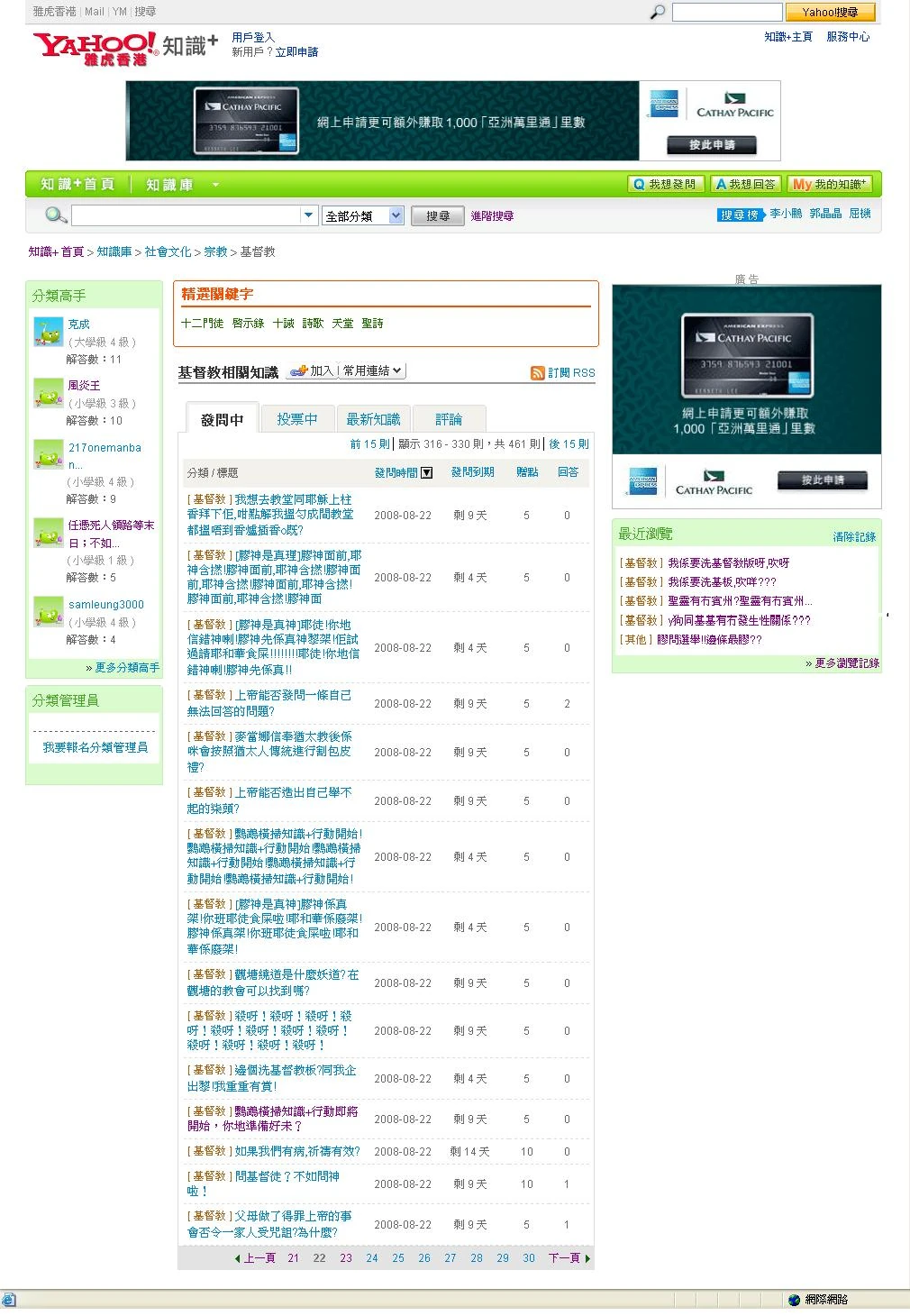Click the Internet Explorer status bar icon
The height and width of the screenshot is (1316, 910).
point(8,1300)
